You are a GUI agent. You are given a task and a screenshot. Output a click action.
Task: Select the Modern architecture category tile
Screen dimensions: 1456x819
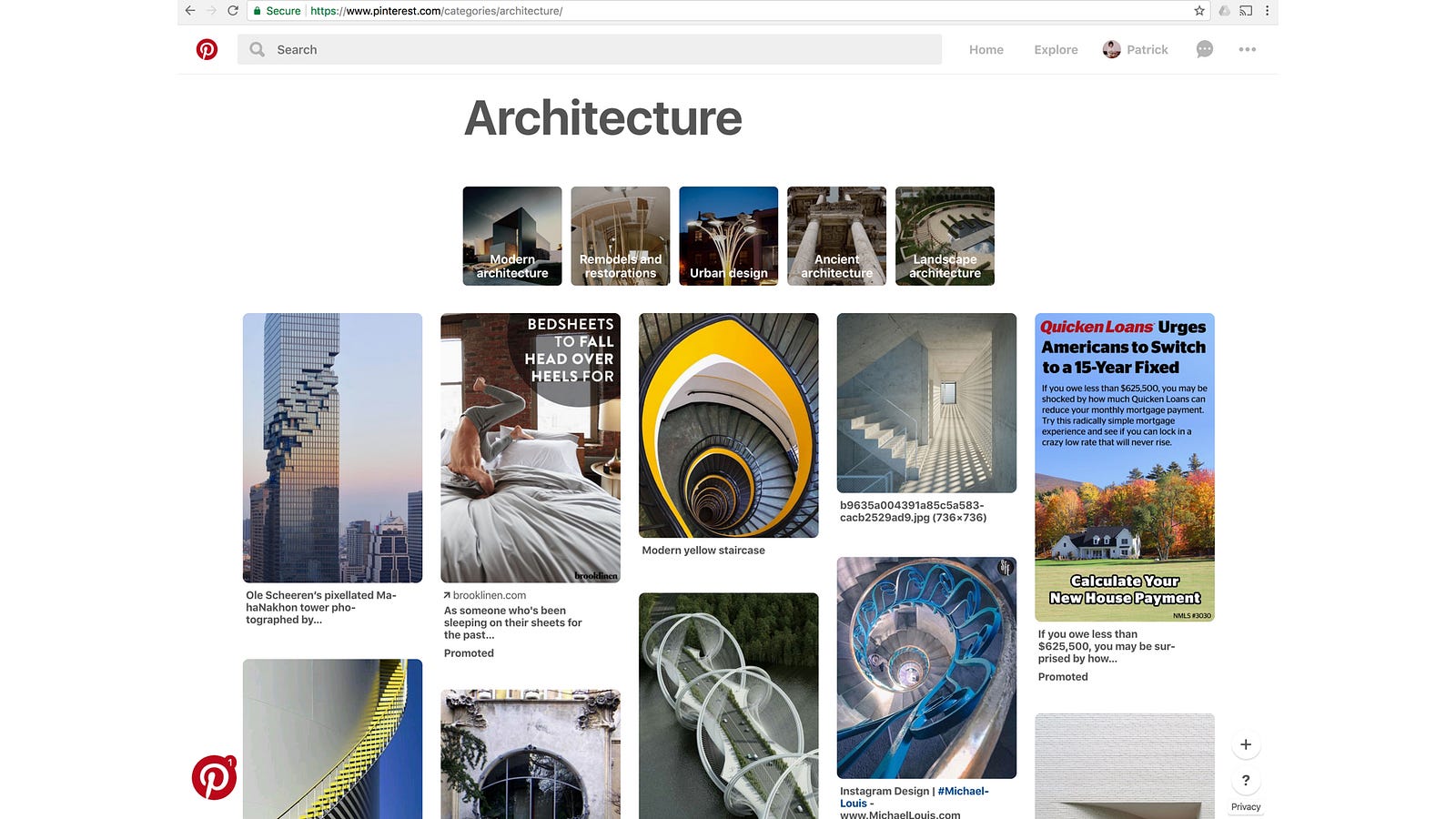(x=511, y=236)
